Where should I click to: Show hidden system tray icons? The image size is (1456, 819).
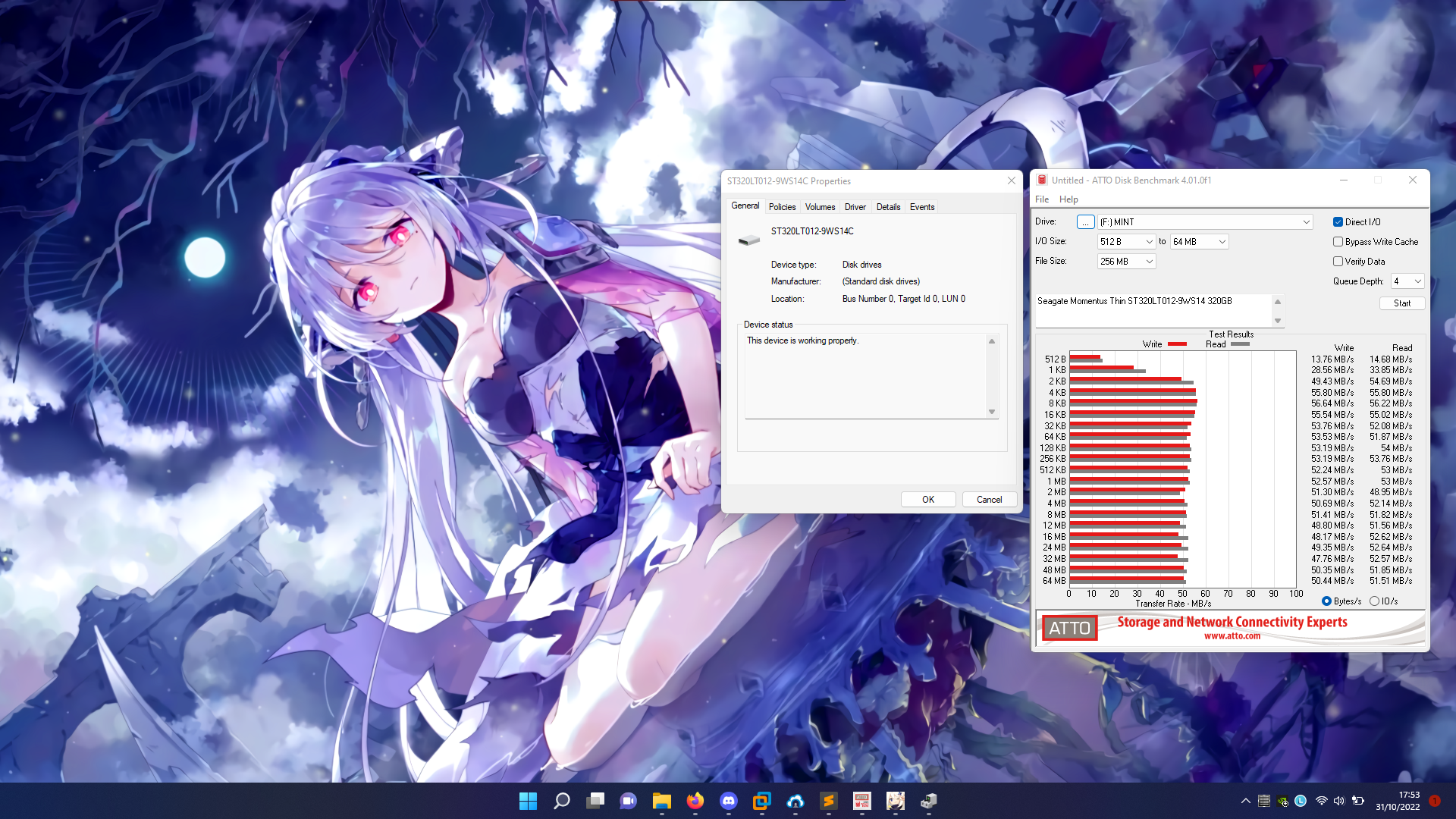[x=1245, y=801]
